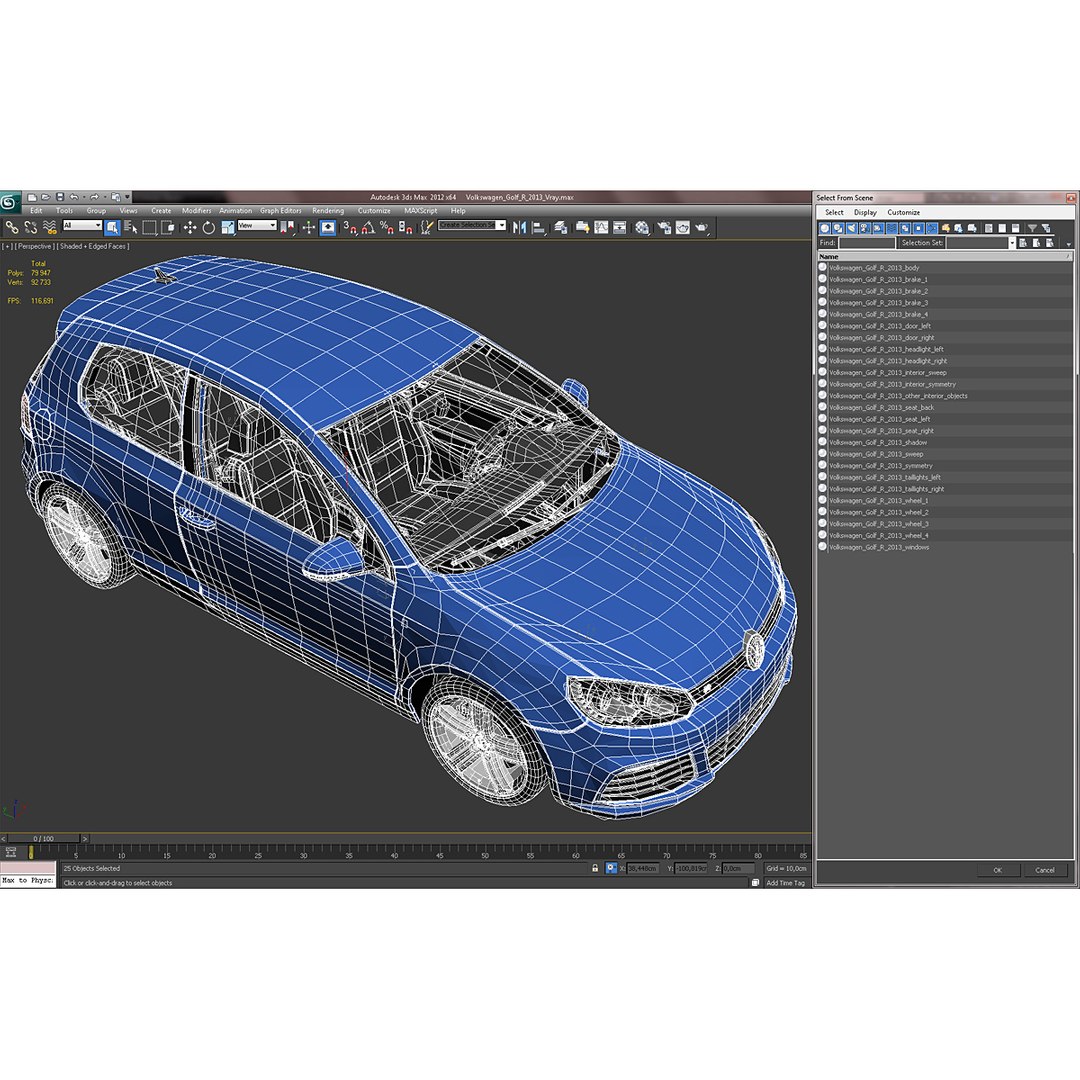Image resolution: width=1080 pixels, height=1080 pixels.
Task: Toggle Display Shapes filter in Select From Scene
Action: coord(838,228)
